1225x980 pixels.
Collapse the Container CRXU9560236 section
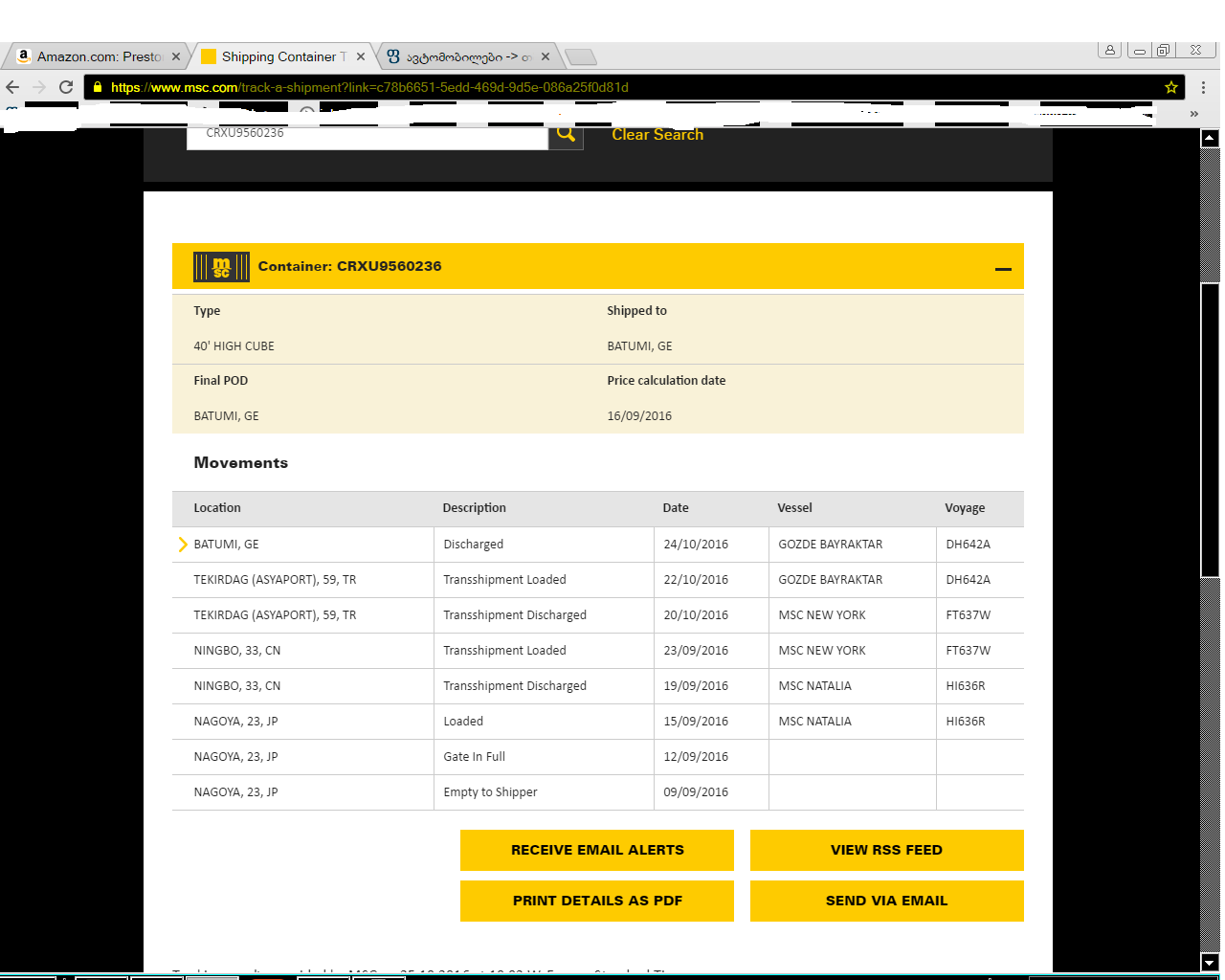[x=1003, y=269]
